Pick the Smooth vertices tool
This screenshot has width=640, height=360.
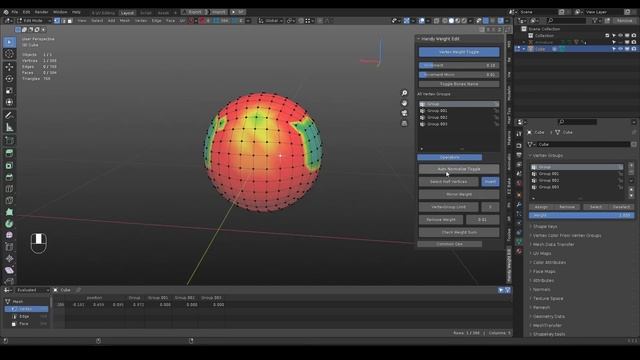(9, 235)
